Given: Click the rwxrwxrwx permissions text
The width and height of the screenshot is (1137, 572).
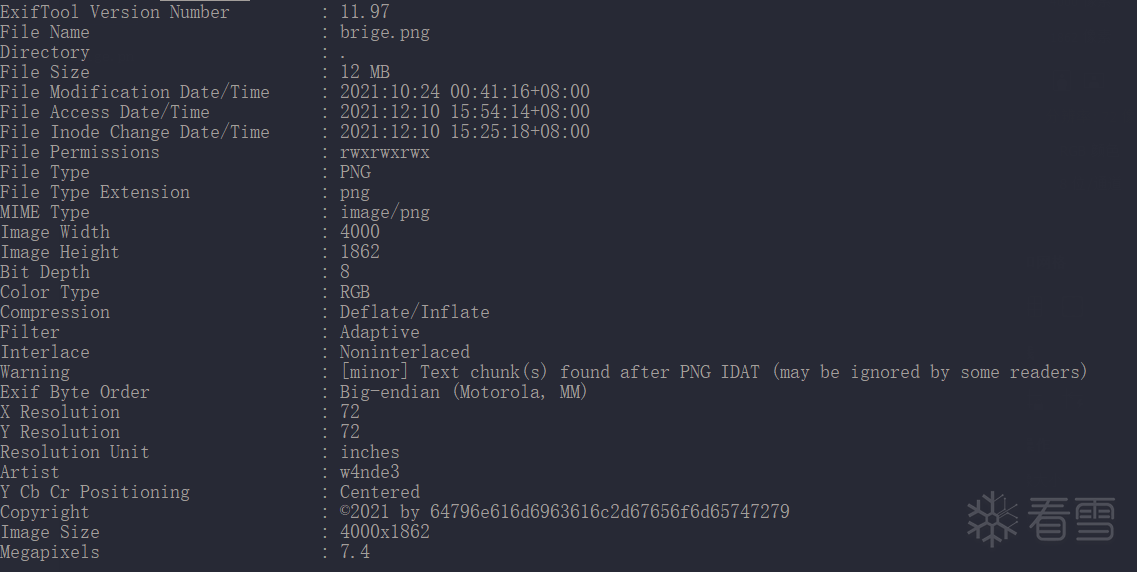Looking at the screenshot, I should 385,153.
